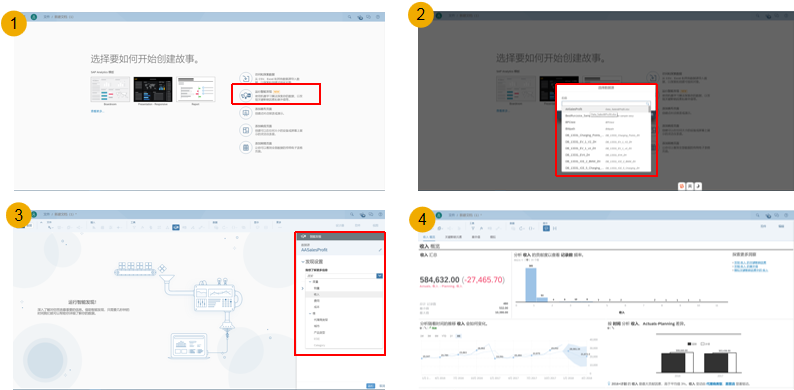794x390 pixels.
Task: Select the dark Presentation - Responsive template thumbnail
Action: pyautogui.click(x=153, y=89)
